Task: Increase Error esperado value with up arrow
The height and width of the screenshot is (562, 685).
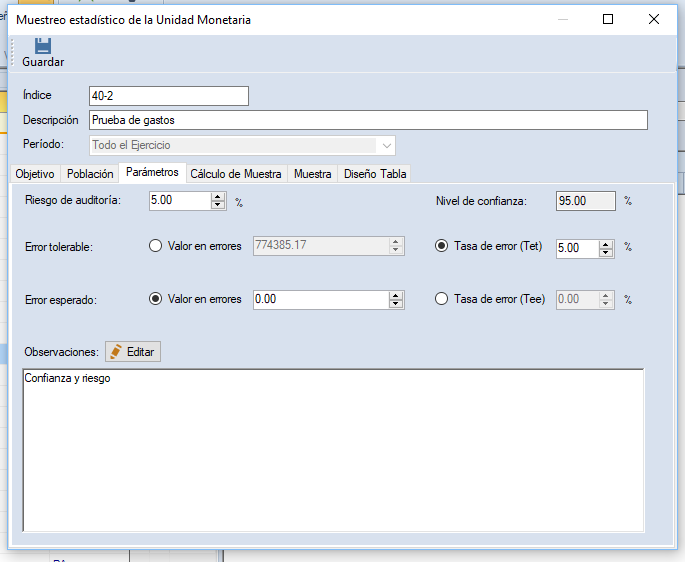Action: [396, 295]
